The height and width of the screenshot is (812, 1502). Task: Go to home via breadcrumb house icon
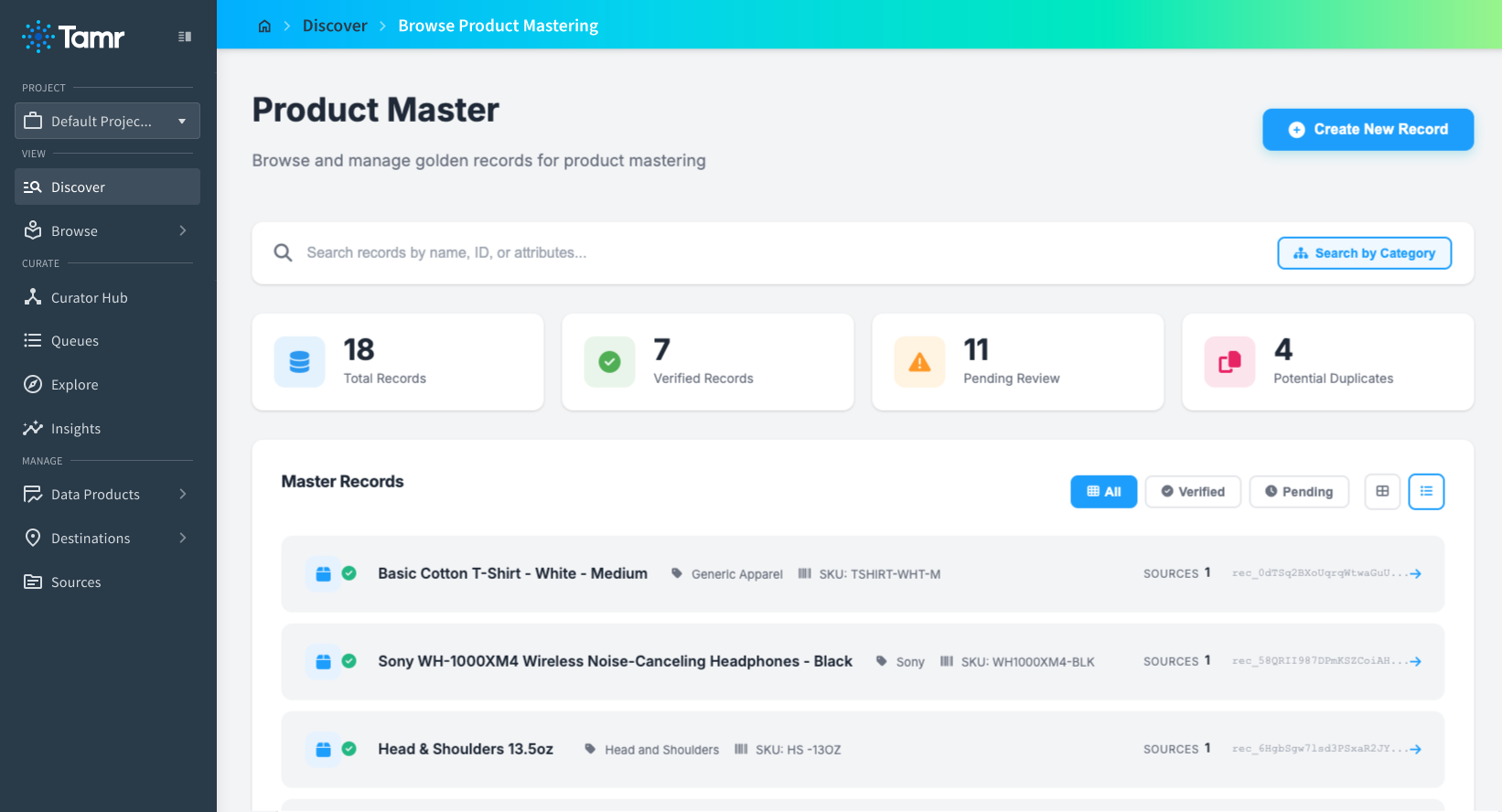click(x=264, y=26)
